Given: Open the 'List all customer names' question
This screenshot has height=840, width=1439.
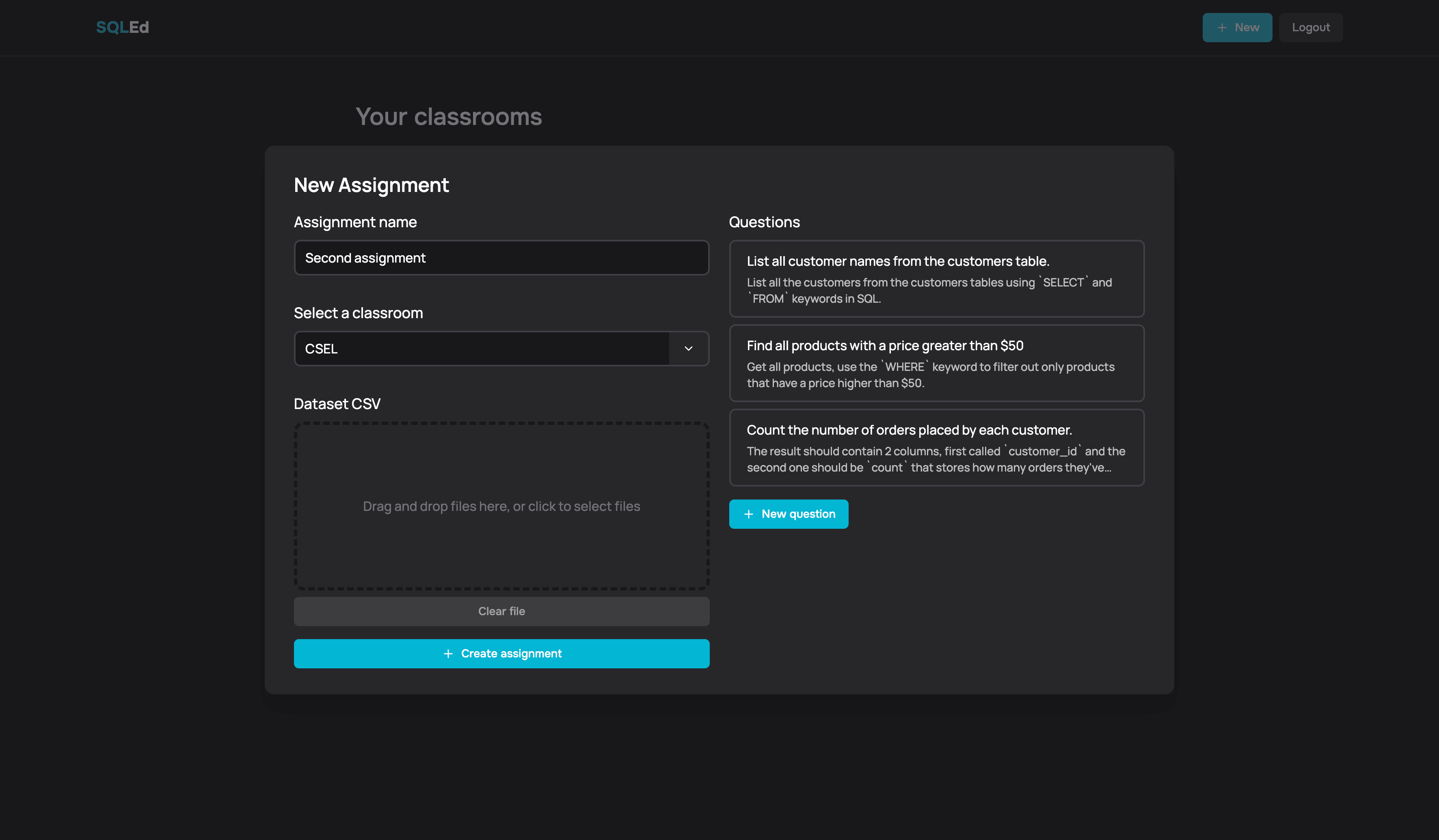Looking at the screenshot, I should 936,279.
